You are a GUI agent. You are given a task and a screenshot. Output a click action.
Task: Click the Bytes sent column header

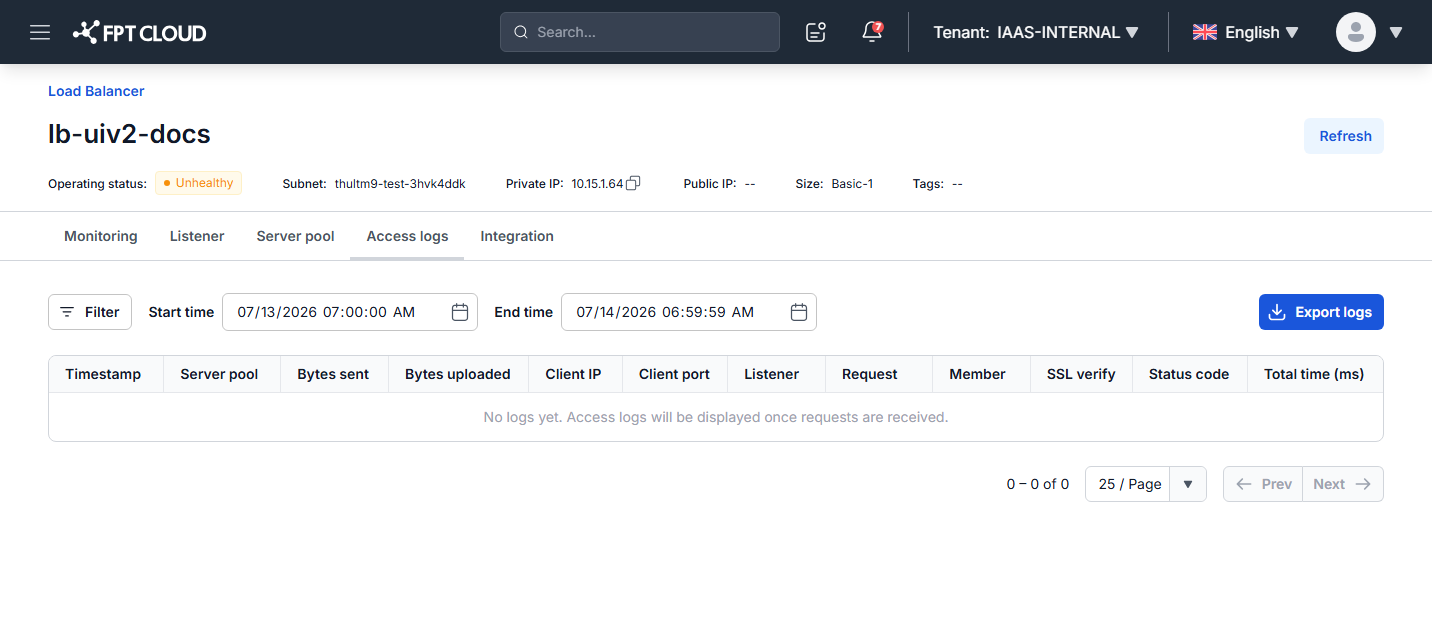[x=333, y=374]
